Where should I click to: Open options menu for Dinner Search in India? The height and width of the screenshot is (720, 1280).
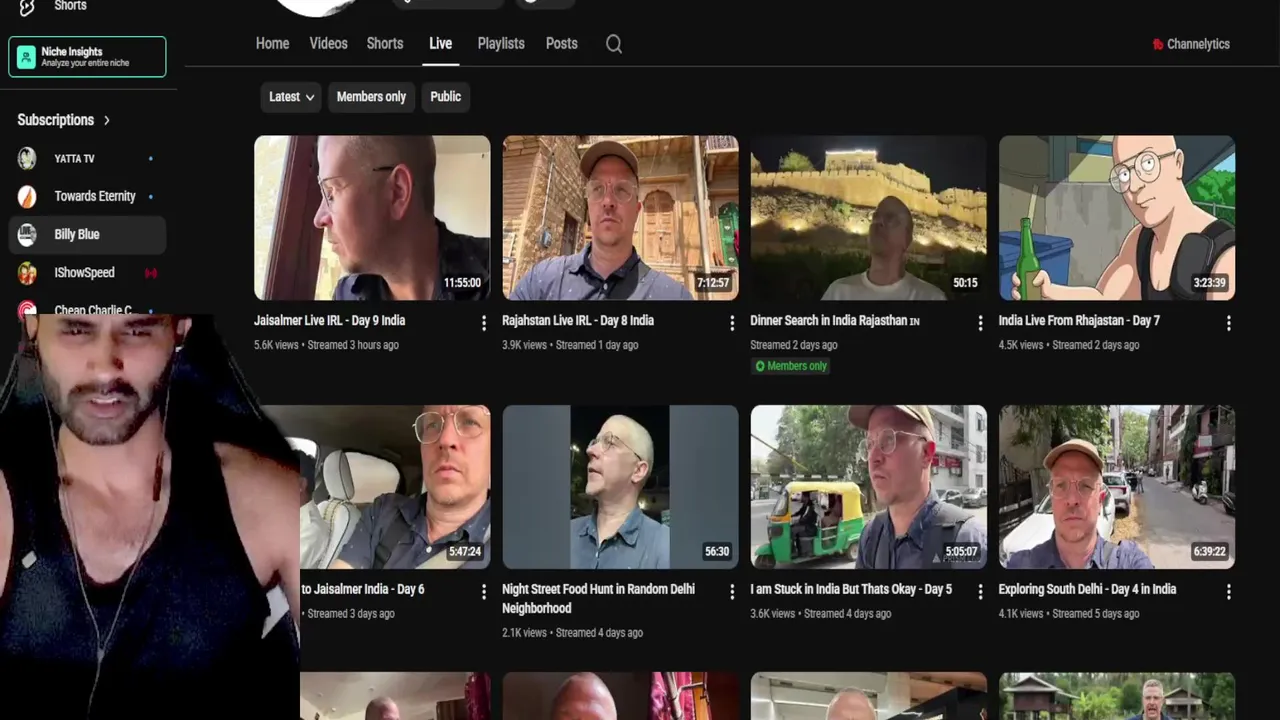click(980, 323)
